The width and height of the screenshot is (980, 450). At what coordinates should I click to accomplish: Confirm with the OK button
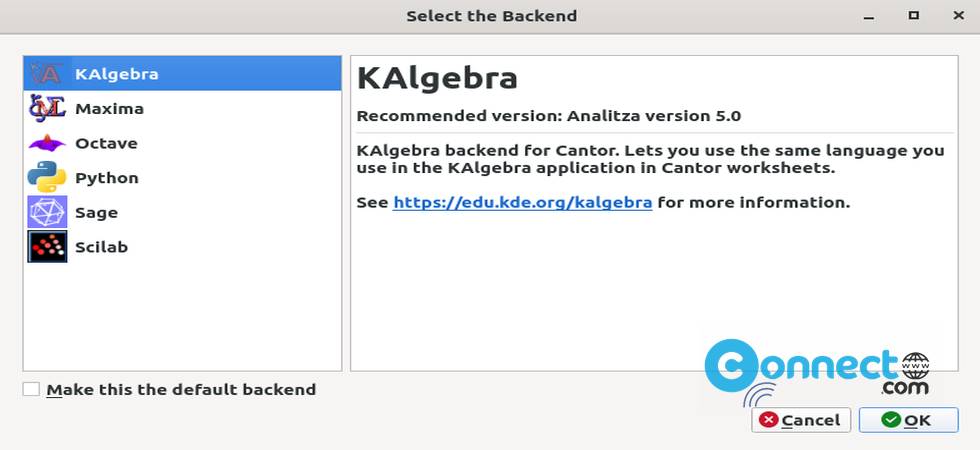(x=908, y=420)
